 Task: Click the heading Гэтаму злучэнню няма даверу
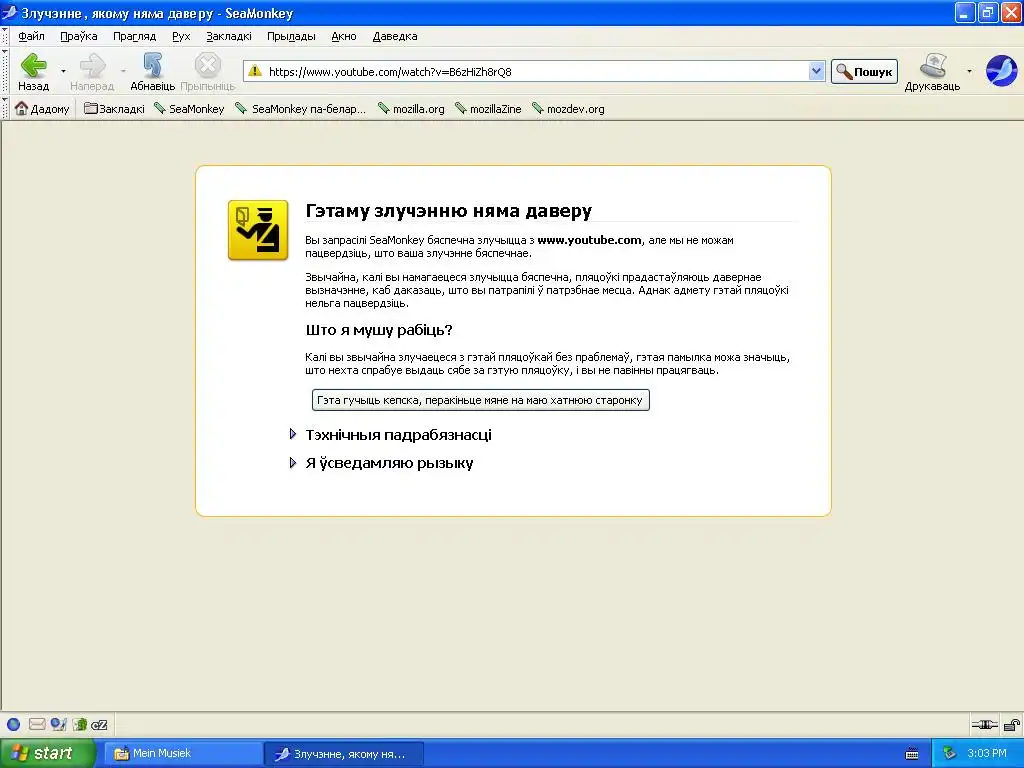tap(449, 211)
